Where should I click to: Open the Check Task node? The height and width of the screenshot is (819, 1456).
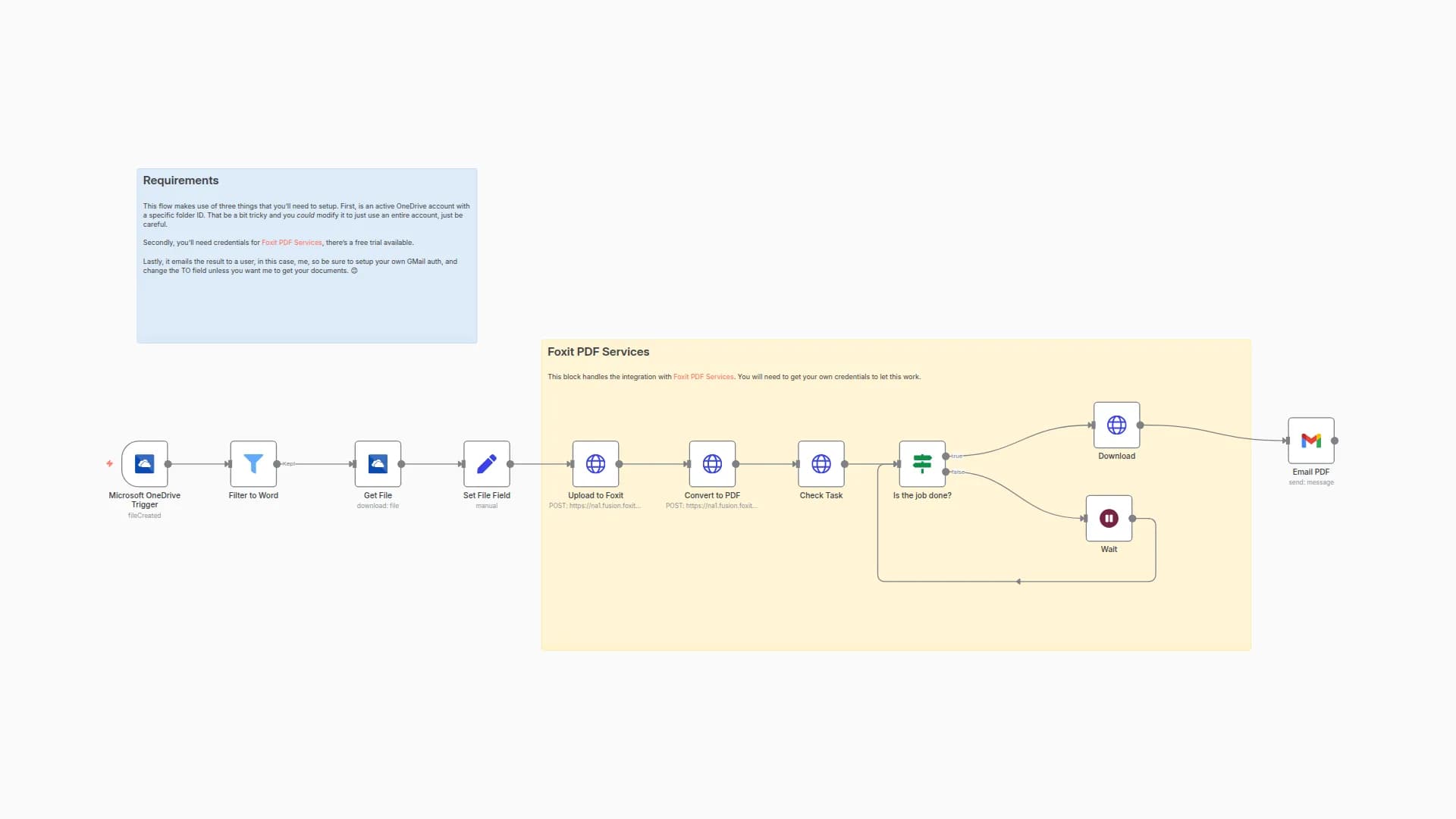tap(821, 464)
